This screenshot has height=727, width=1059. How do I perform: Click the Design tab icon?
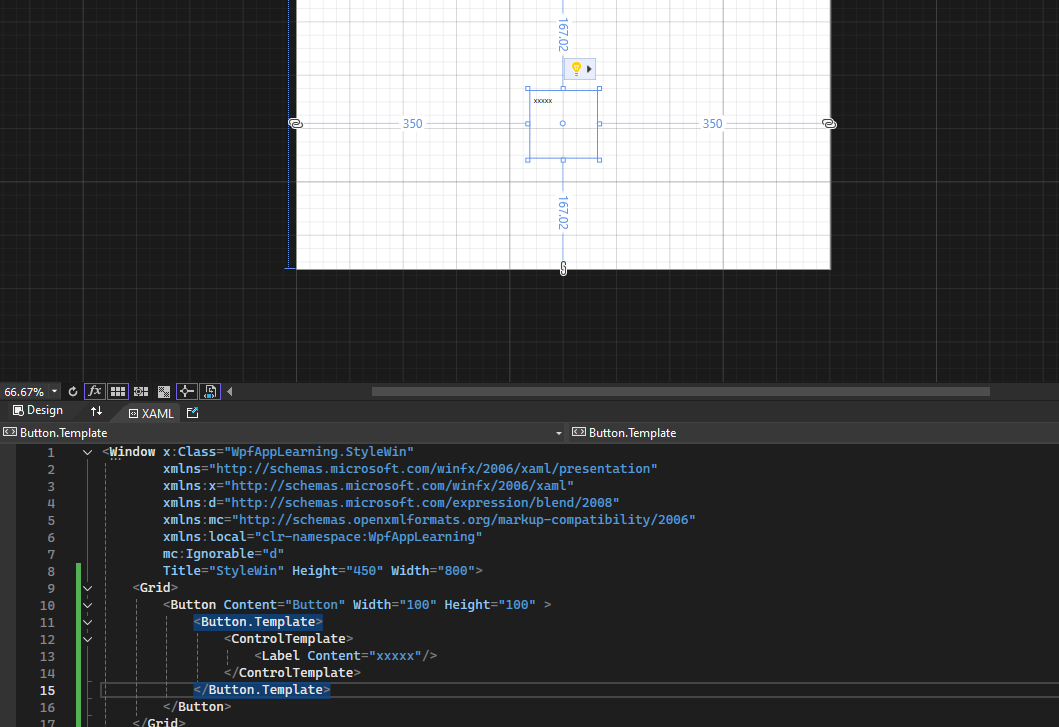coord(18,410)
